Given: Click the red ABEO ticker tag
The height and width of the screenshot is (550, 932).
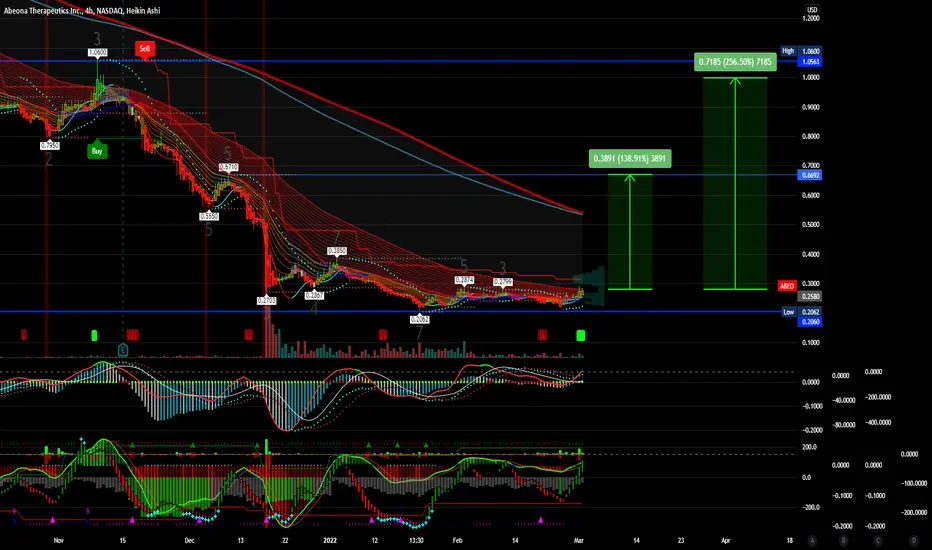Looking at the screenshot, I should pyautogui.click(x=786, y=286).
